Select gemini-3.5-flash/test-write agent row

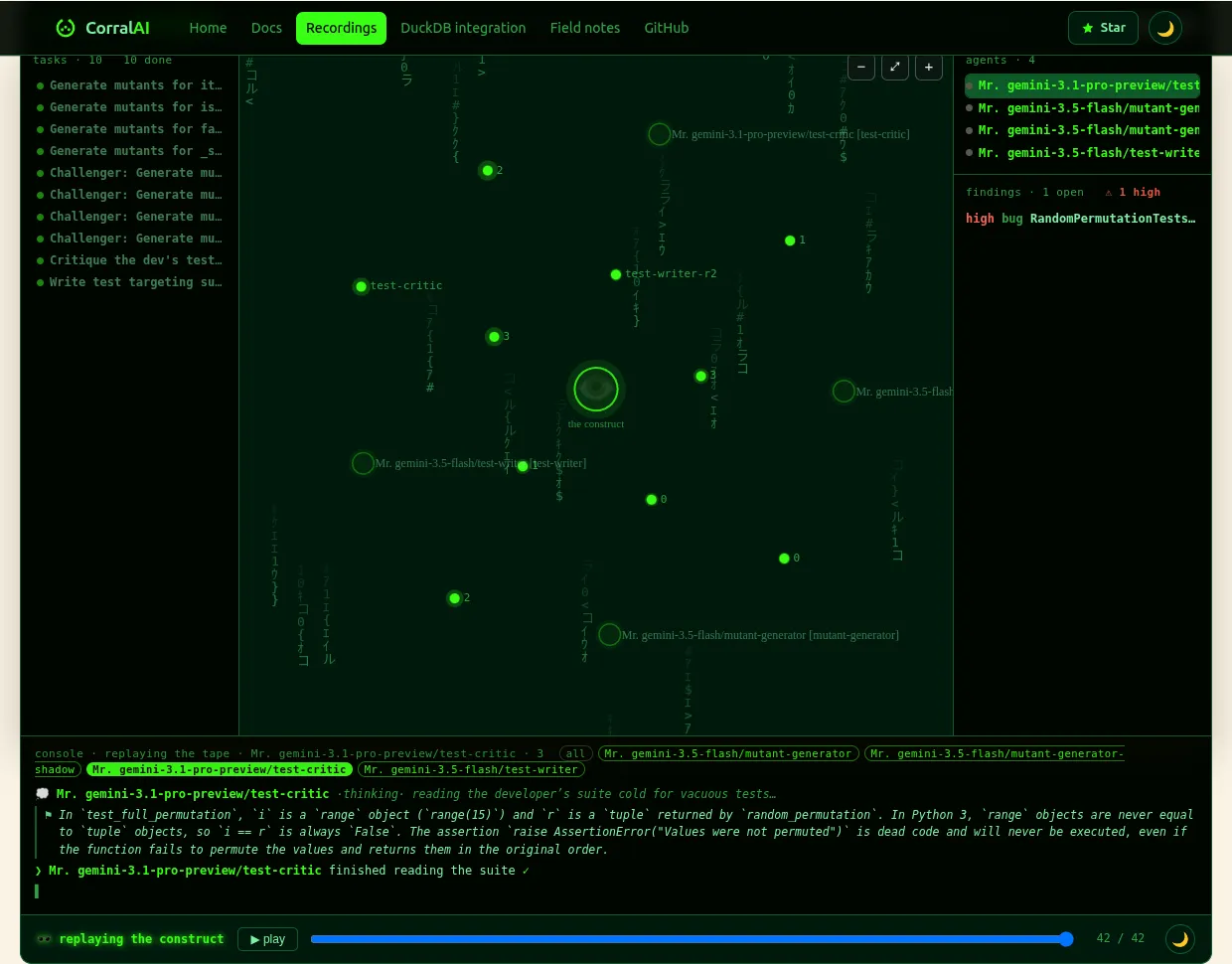click(x=1082, y=153)
